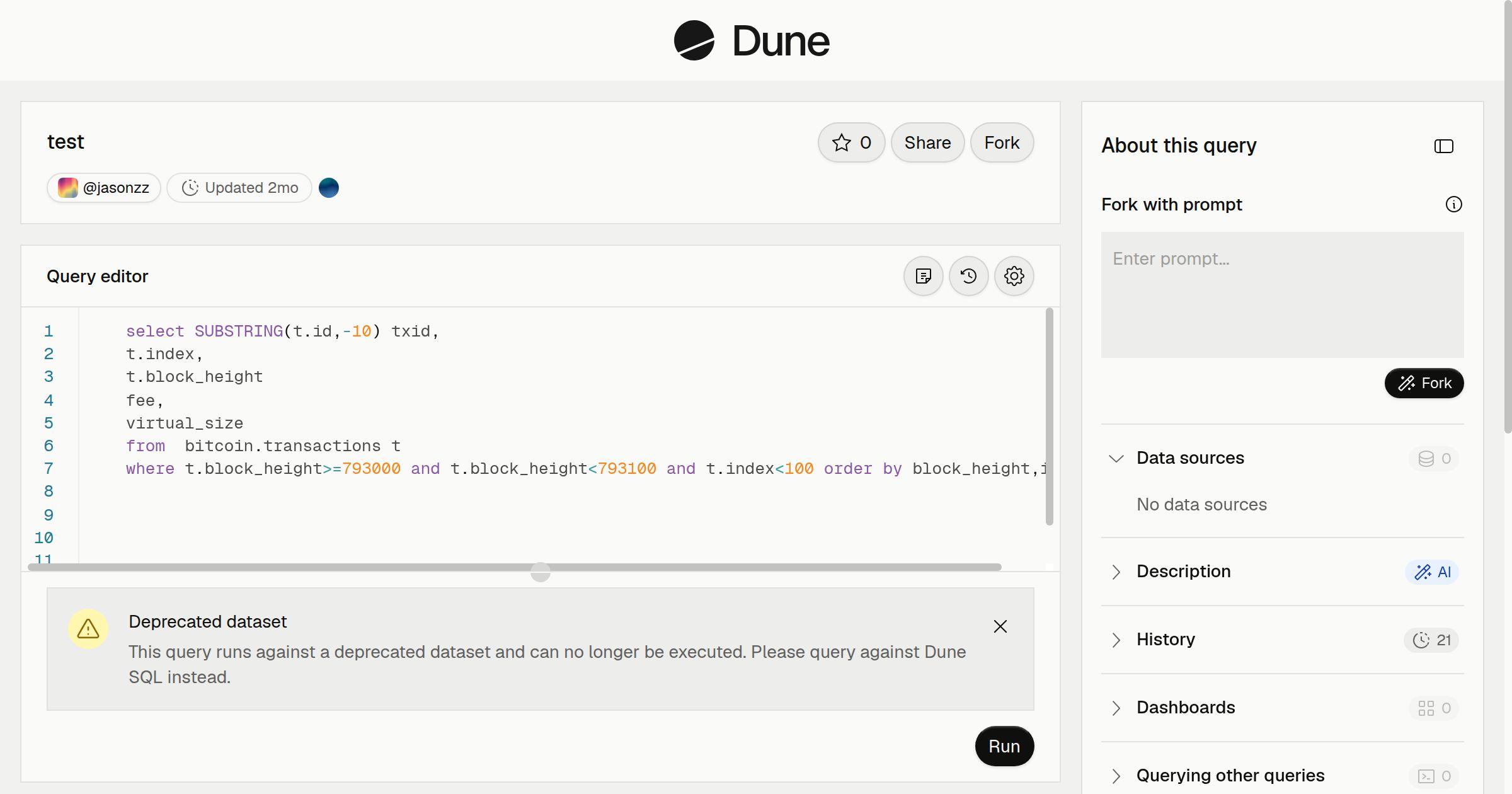The height and width of the screenshot is (794, 1512).
Task: Click the Dune wordmark text
Action: pyautogui.click(x=781, y=41)
